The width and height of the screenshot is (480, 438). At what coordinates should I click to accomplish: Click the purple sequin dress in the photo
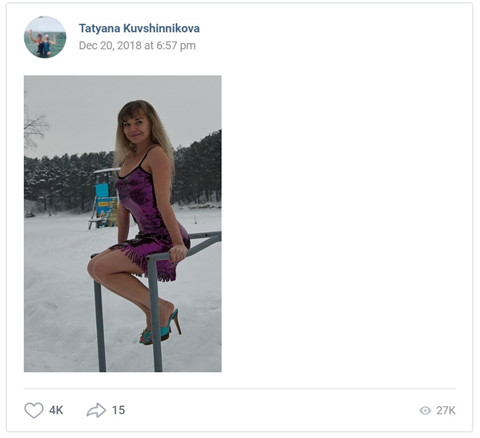tap(150, 217)
